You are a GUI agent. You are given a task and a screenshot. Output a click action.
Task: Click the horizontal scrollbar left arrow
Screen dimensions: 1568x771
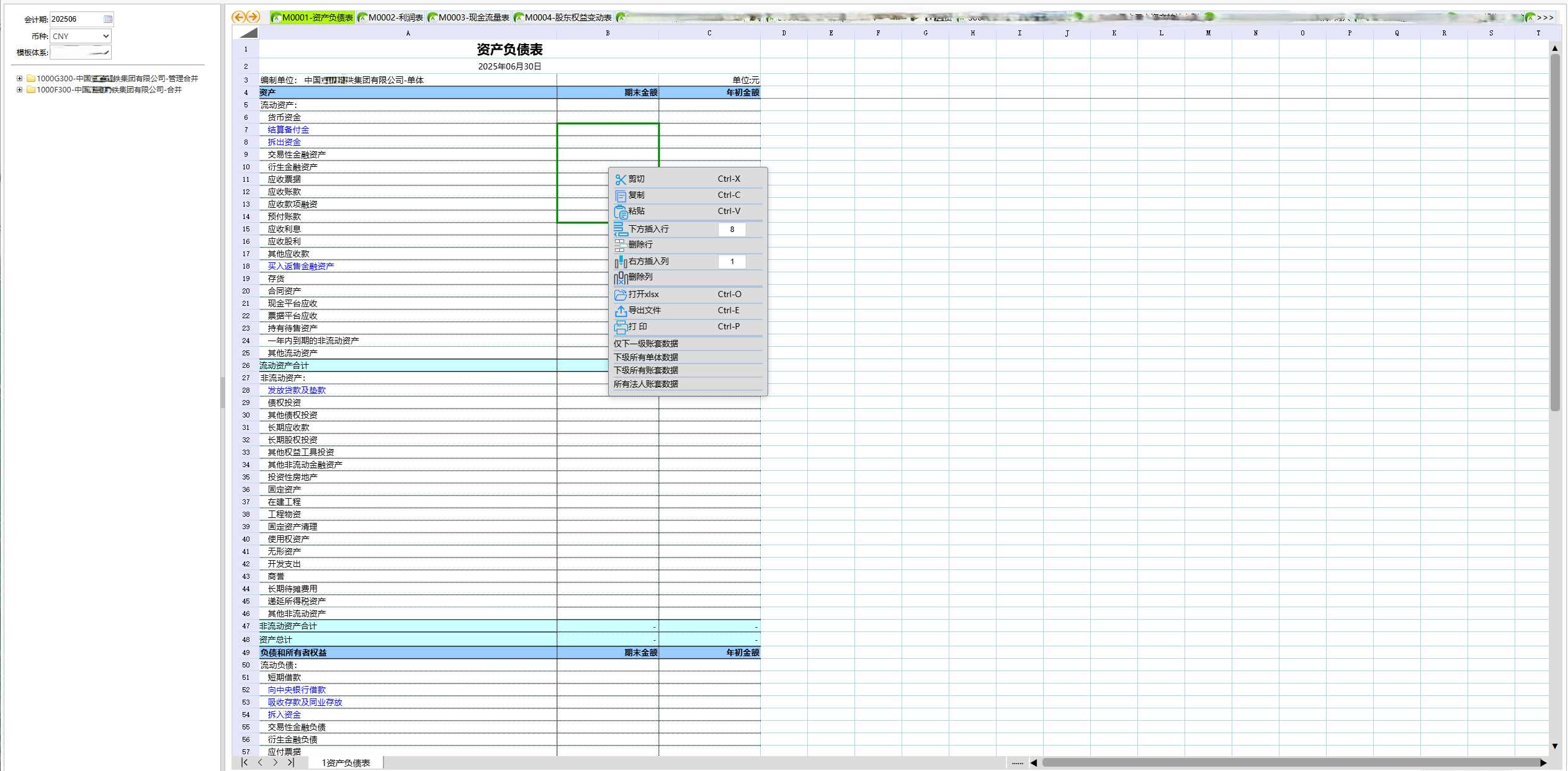click(x=1034, y=763)
